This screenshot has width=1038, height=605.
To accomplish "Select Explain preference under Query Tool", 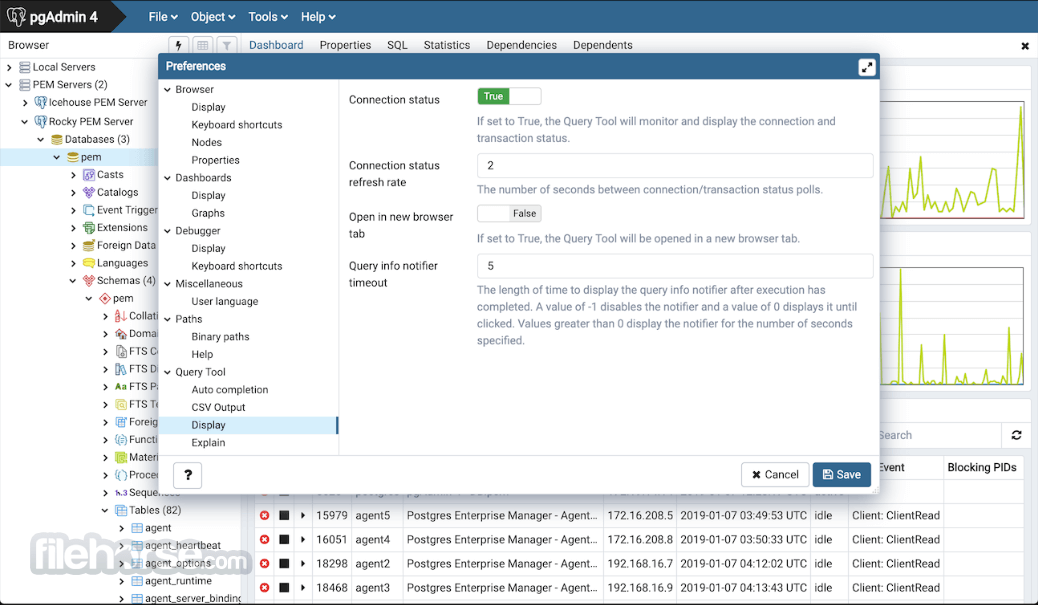I will tap(209, 442).
